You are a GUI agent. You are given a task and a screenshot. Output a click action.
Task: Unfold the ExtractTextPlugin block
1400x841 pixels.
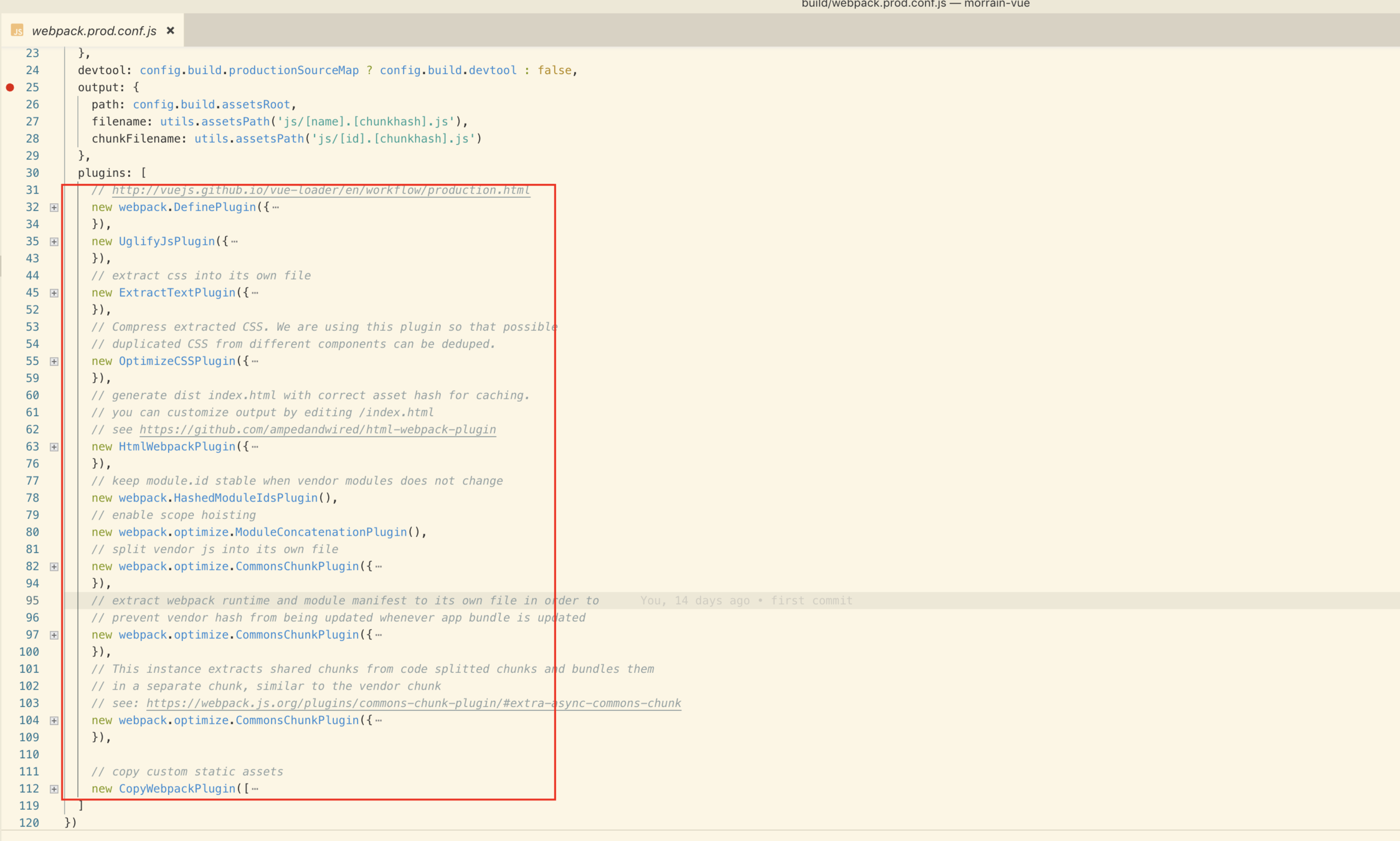[x=54, y=293]
